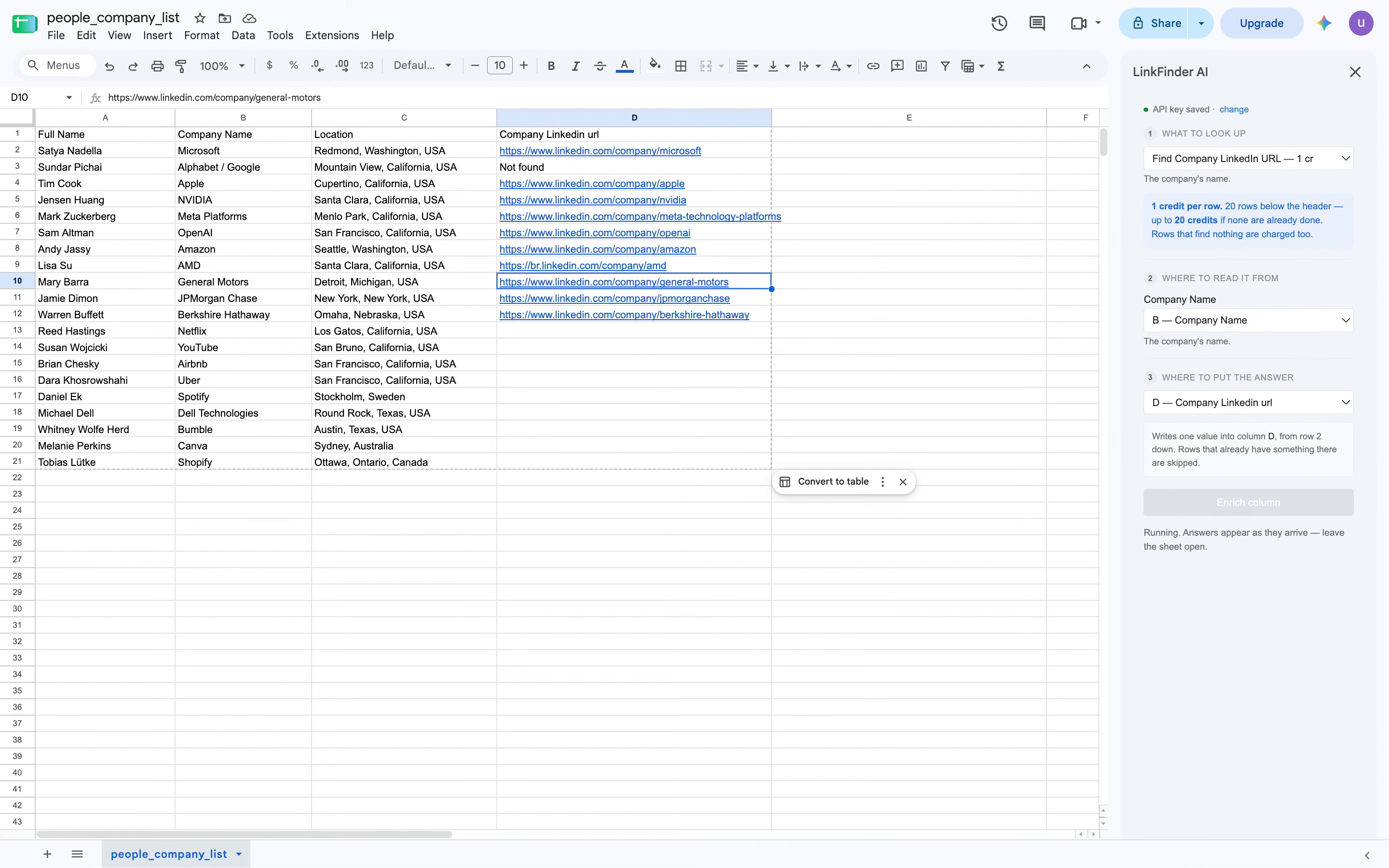Click the Redo icon in toolbar
1389x868 pixels.
(133, 66)
